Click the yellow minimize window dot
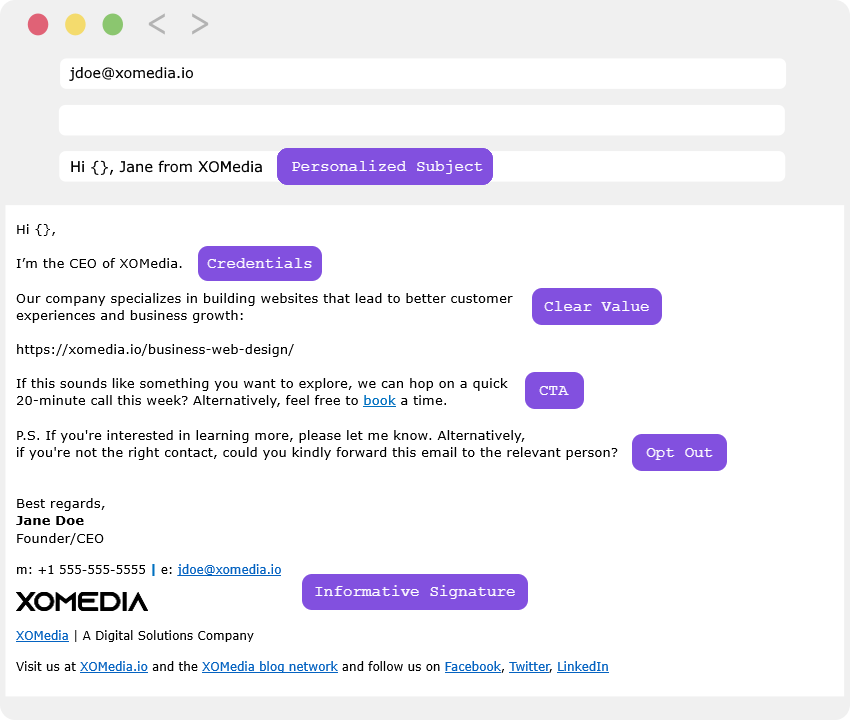The height and width of the screenshot is (720, 850). 75,24
